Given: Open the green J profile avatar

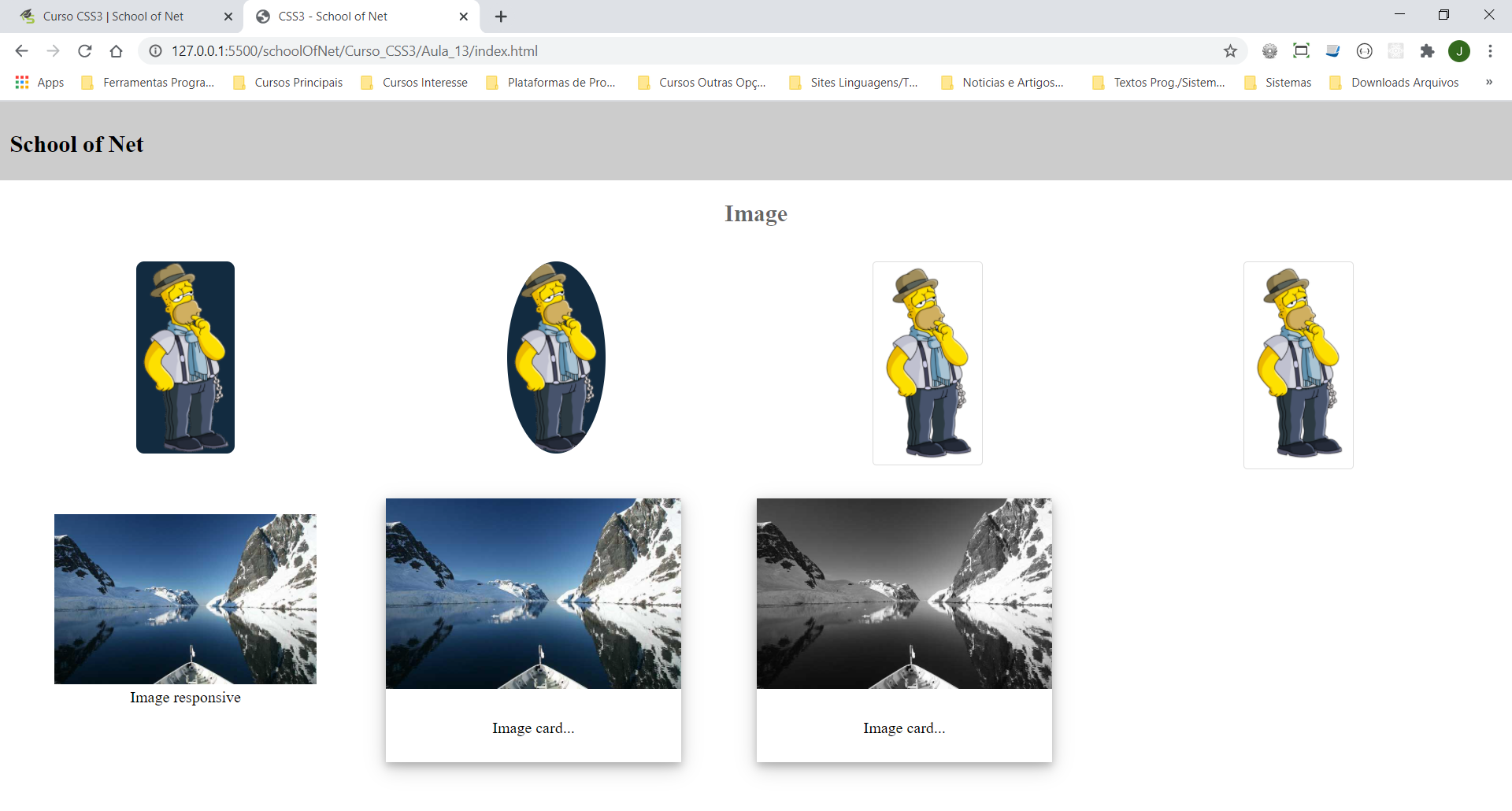Looking at the screenshot, I should click(1459, 51).
